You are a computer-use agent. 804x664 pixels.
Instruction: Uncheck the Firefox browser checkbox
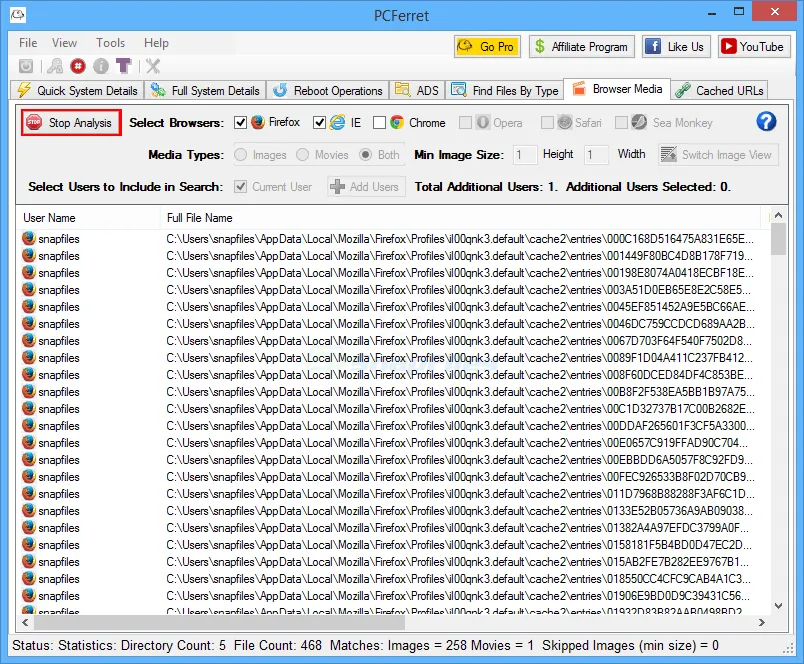click(x=240, y=123)
